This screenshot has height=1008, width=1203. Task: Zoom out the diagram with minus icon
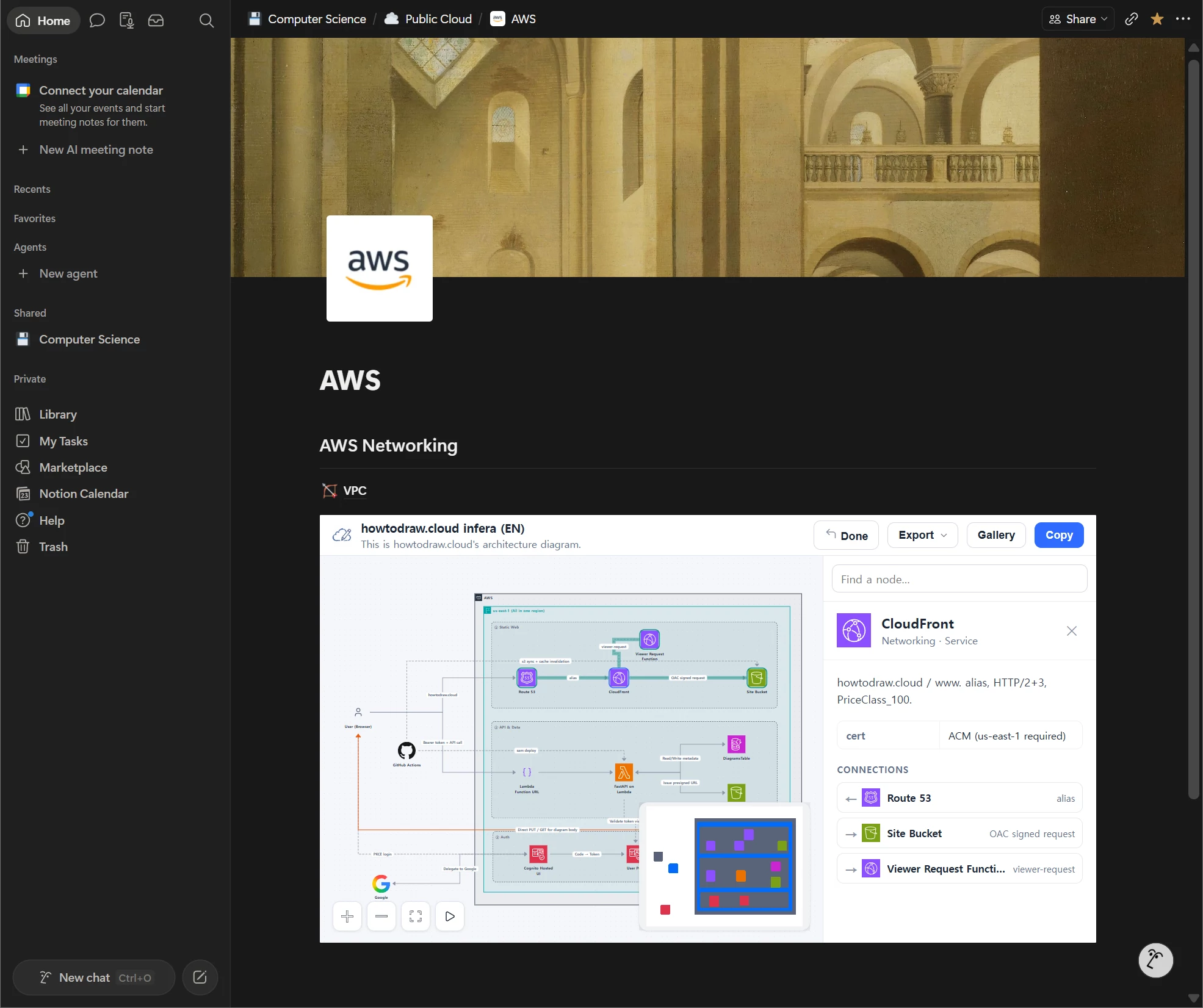pyautogui.click(x=381, y=916)
